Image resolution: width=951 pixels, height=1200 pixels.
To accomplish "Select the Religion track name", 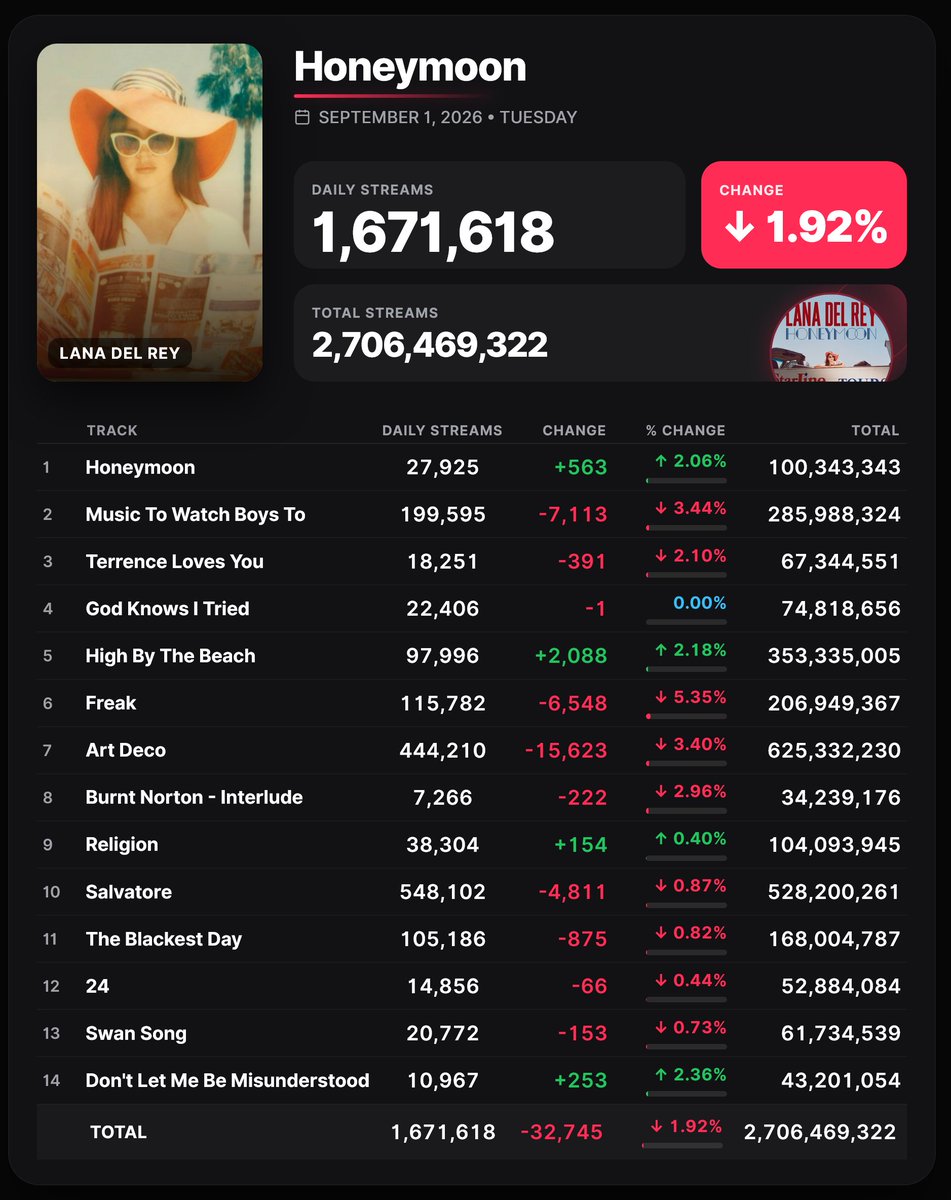I will tap(122, 845).
